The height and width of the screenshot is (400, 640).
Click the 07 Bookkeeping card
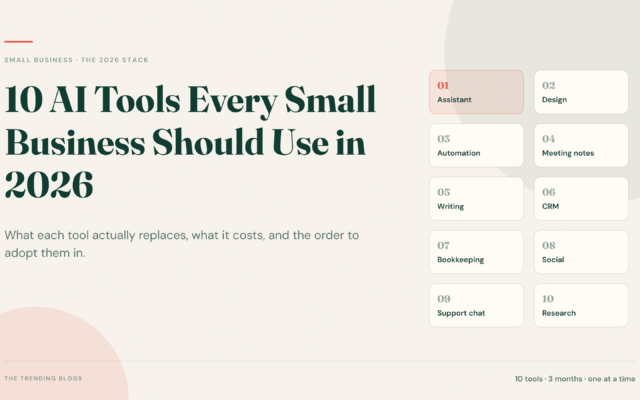tap(476, 252)
